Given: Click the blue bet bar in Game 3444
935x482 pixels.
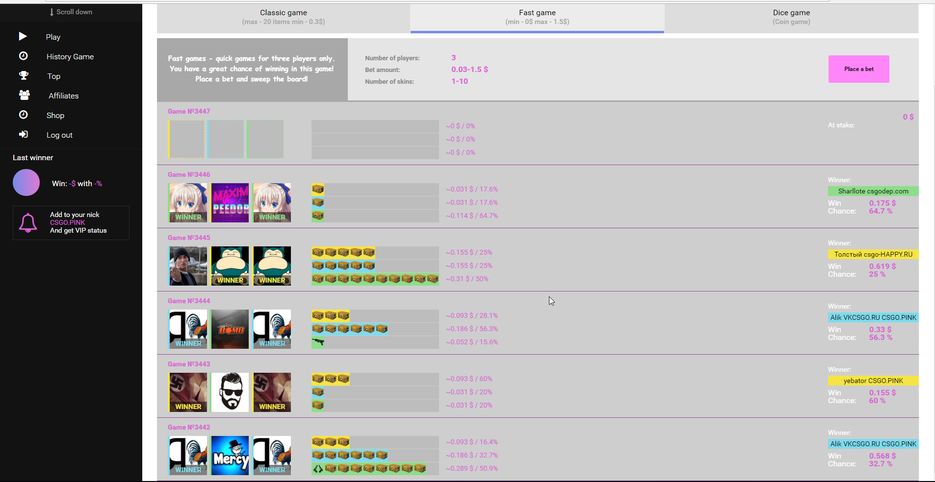Looking at the screenshot, I should point(350,329).
